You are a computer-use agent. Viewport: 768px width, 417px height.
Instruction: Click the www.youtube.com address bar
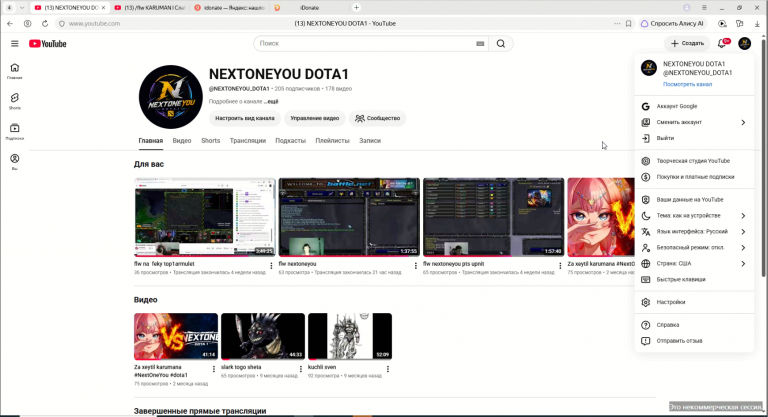pos(94,24)
